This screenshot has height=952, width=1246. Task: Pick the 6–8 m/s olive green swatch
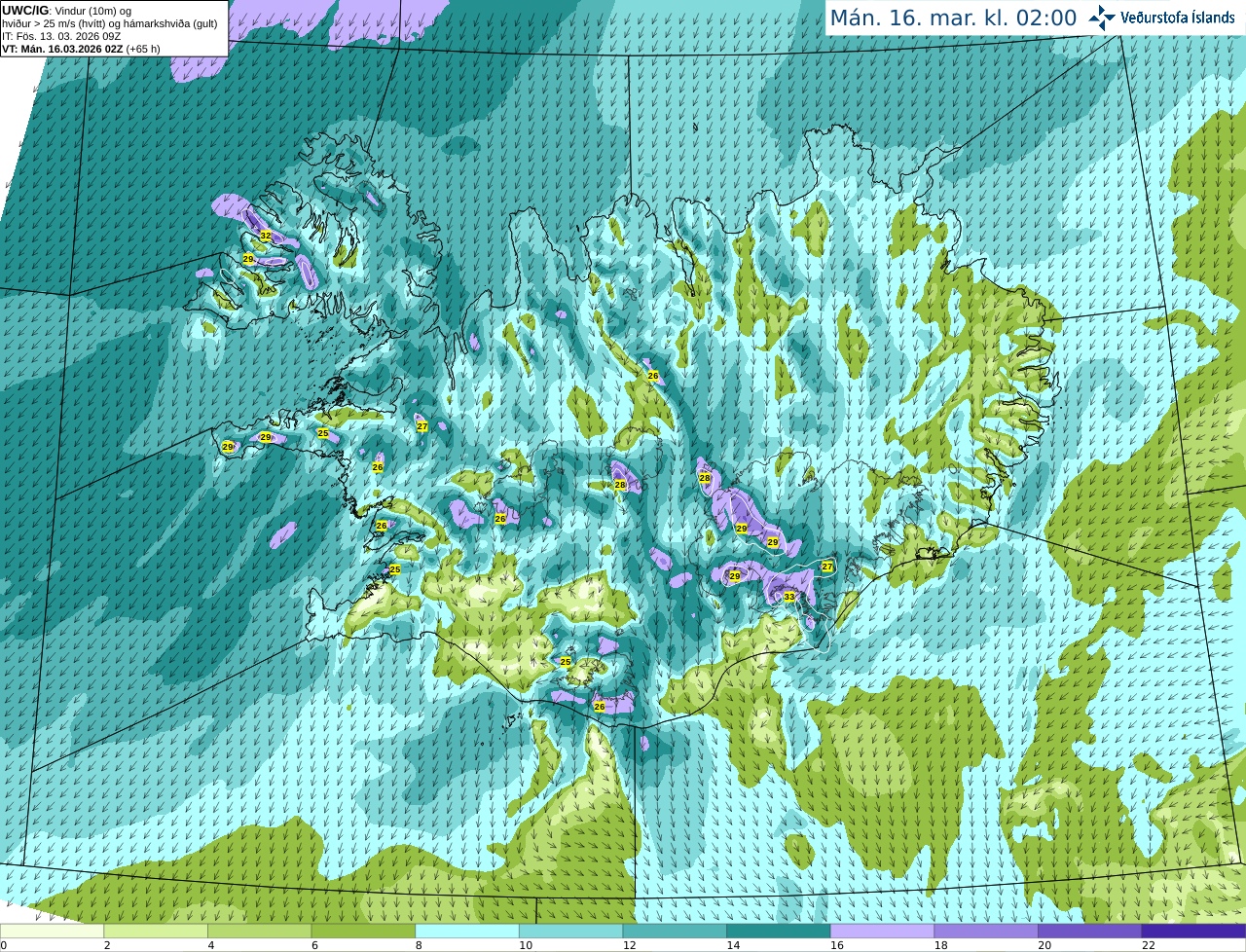point(363,931)
